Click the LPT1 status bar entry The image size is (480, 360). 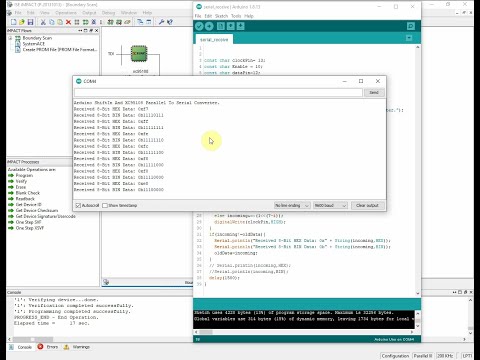tap(467, 356)
